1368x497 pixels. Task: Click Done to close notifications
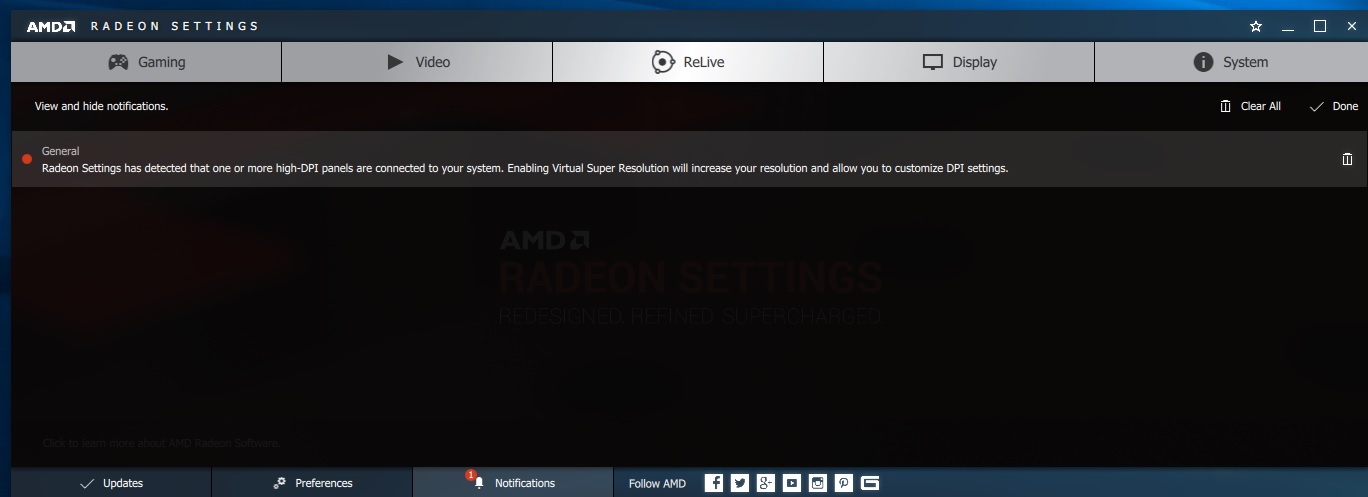point(1334,106)
